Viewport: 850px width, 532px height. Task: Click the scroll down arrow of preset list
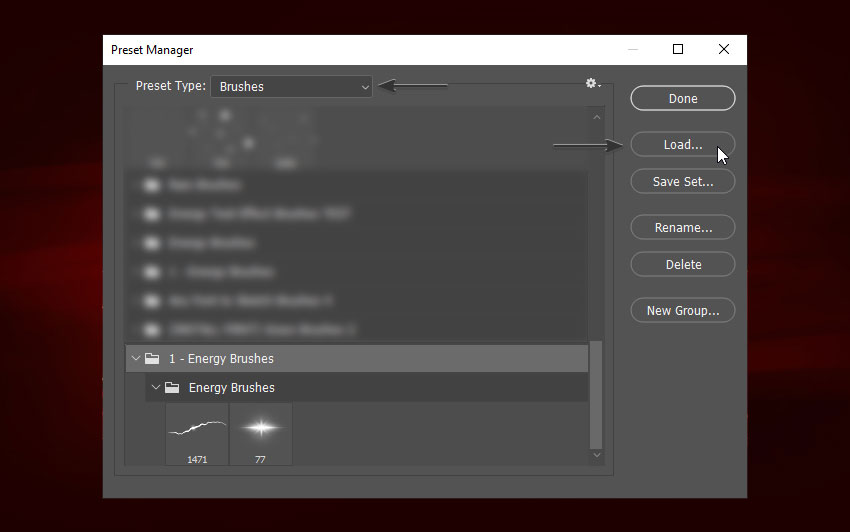[597, 455]
